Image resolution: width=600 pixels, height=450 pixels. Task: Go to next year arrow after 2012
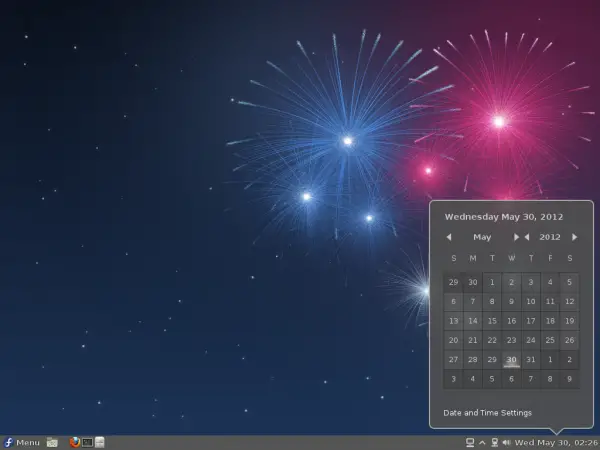(x=574, y=237)
